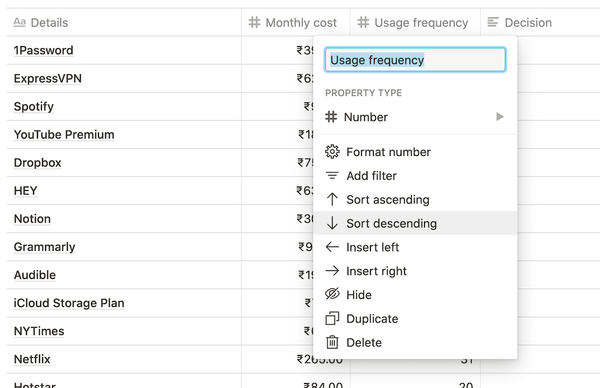Open the Monthly cost column header menu

tap(295, 23)
